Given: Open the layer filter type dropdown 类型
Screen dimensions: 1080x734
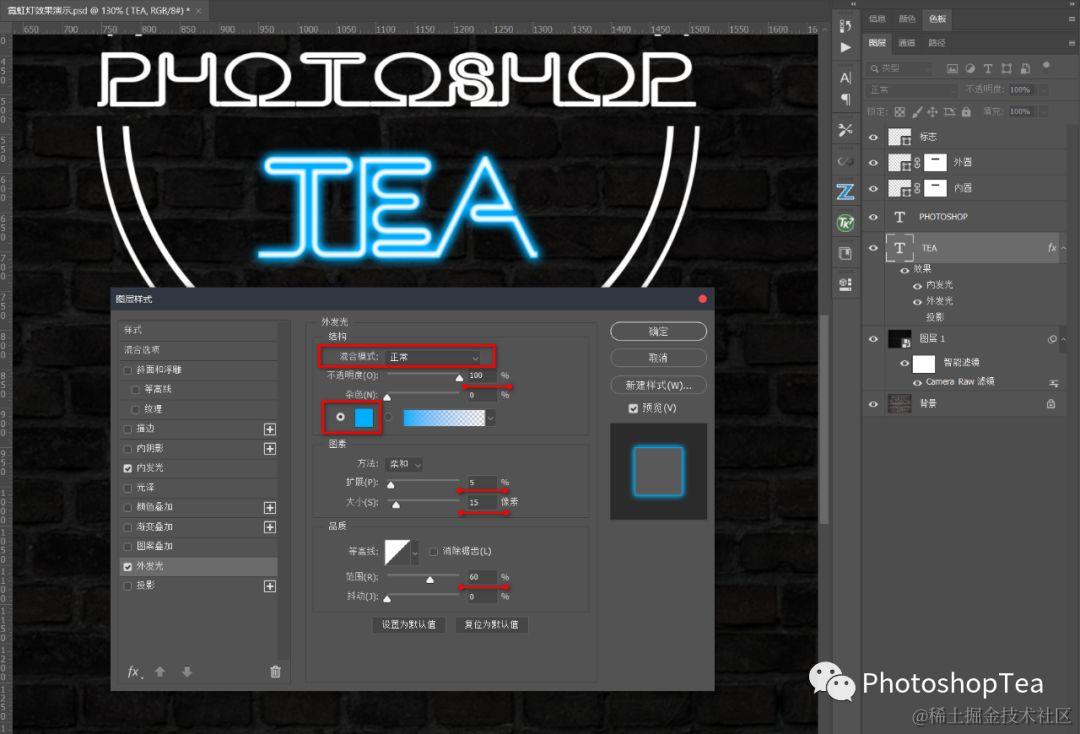Looking at the screenshot, I should [900, 68].
